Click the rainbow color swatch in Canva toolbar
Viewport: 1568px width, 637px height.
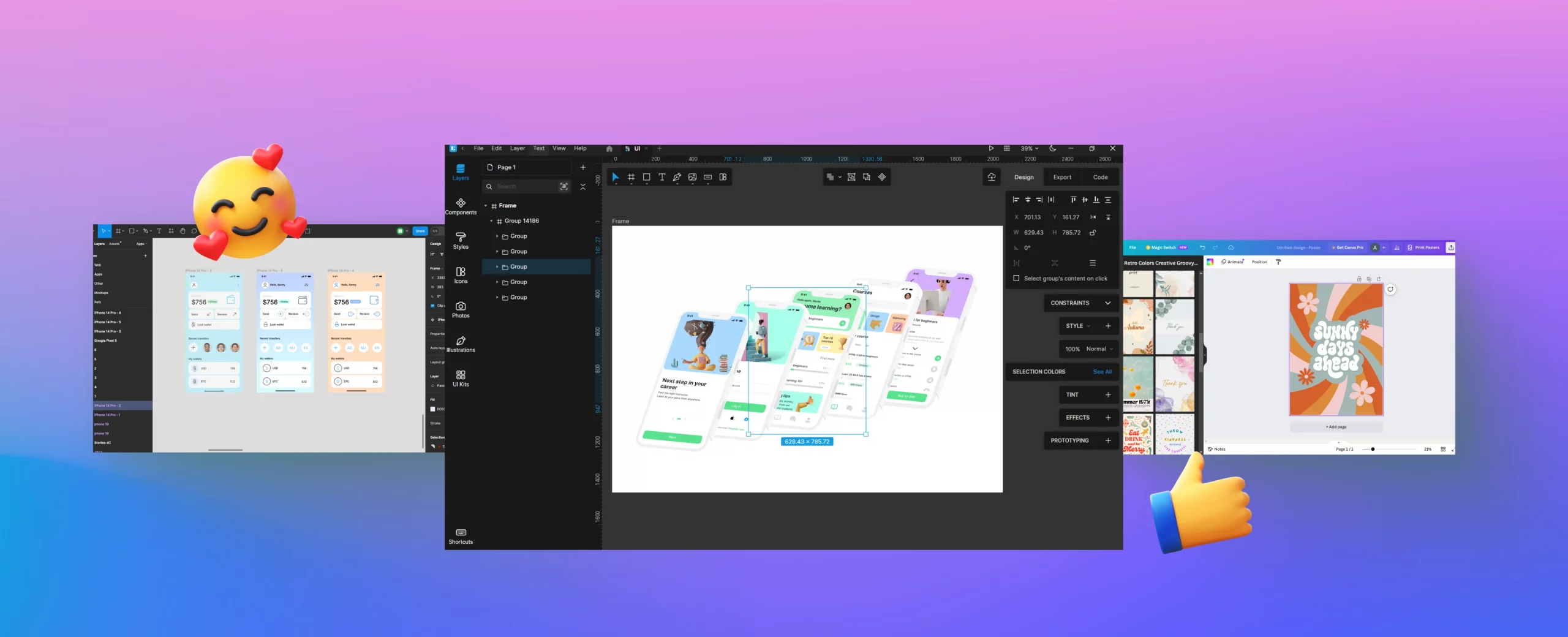pos(1210,262)
